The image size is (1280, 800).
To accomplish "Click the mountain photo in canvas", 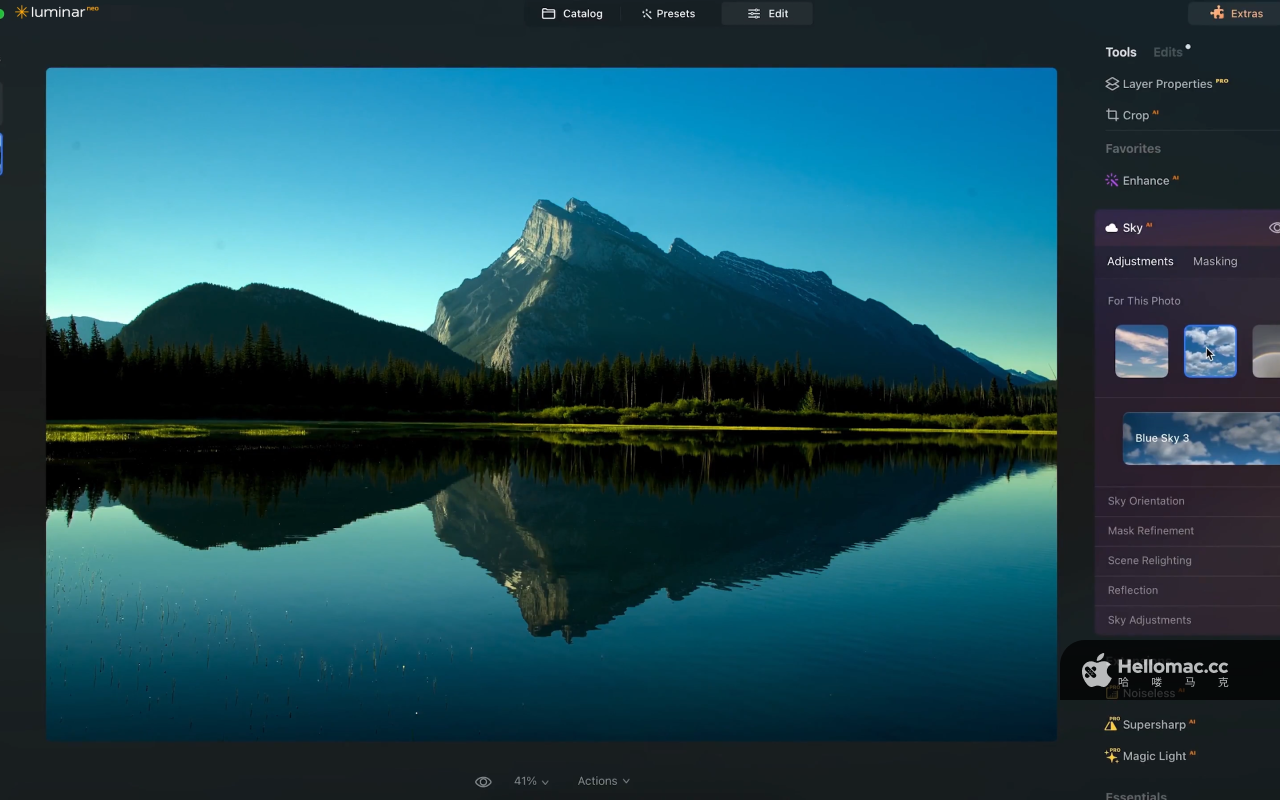I will click(x=551, y=404).
